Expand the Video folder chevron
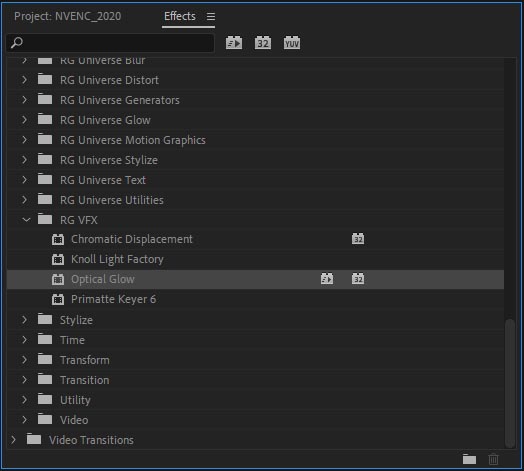 coord(24,420)
